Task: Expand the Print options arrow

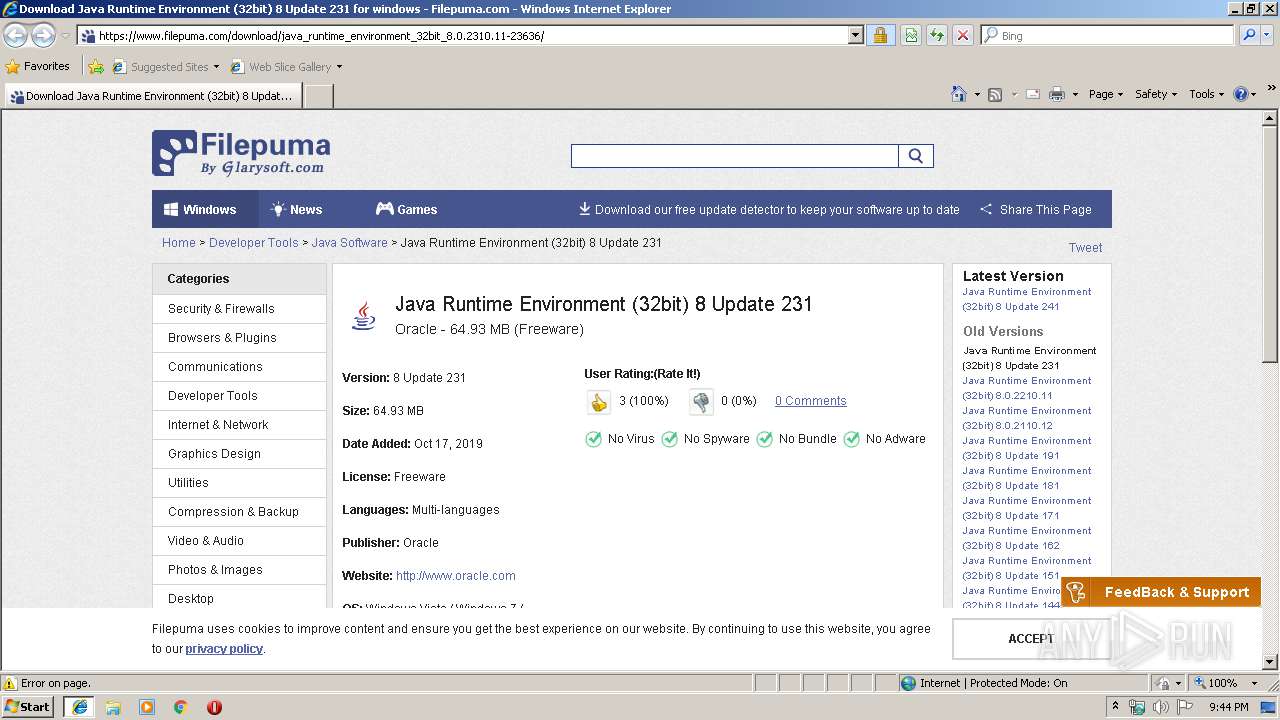Action: coord(1075,94)
